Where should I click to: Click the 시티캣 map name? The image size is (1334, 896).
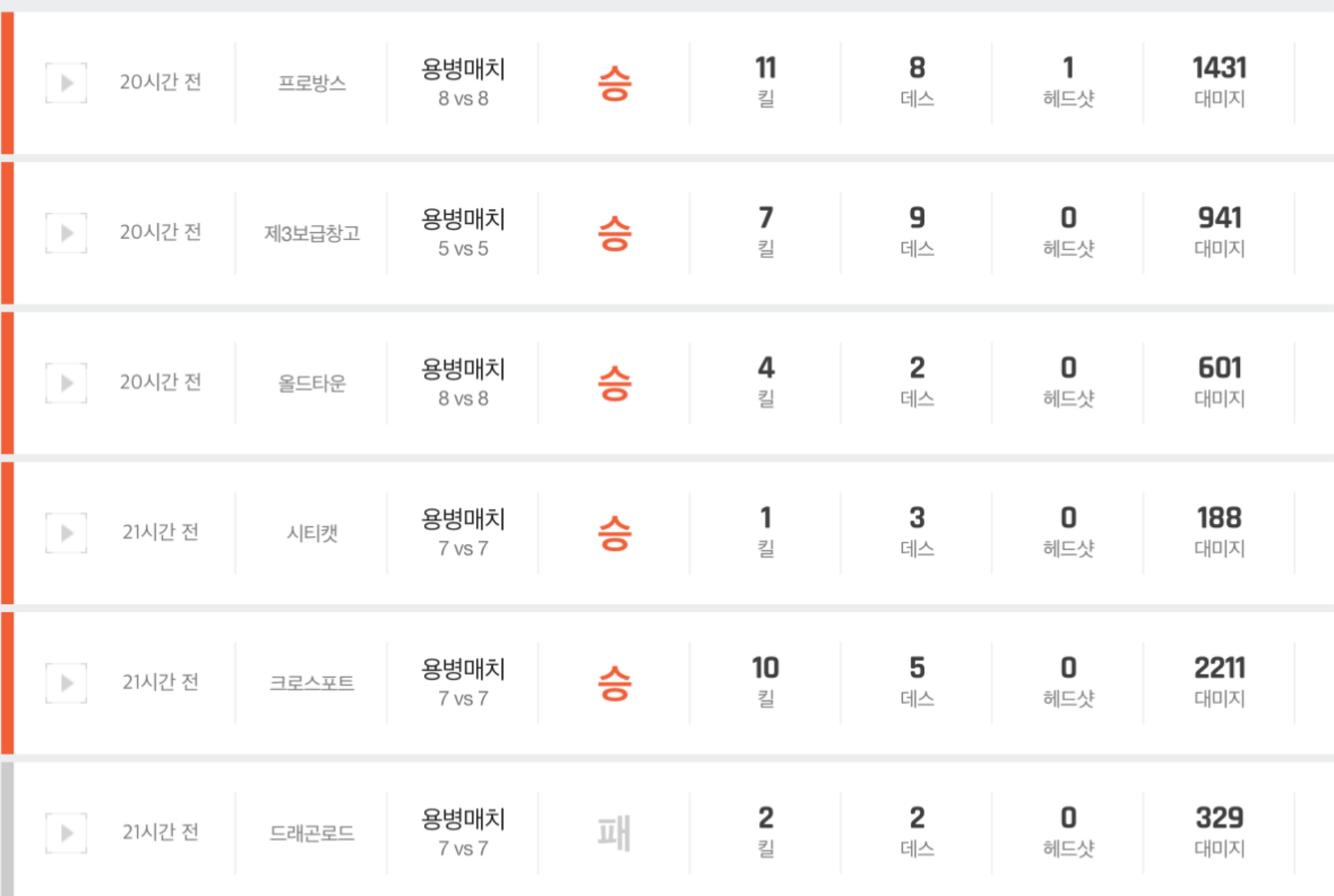pyautogui.click(x=311, y=533)
